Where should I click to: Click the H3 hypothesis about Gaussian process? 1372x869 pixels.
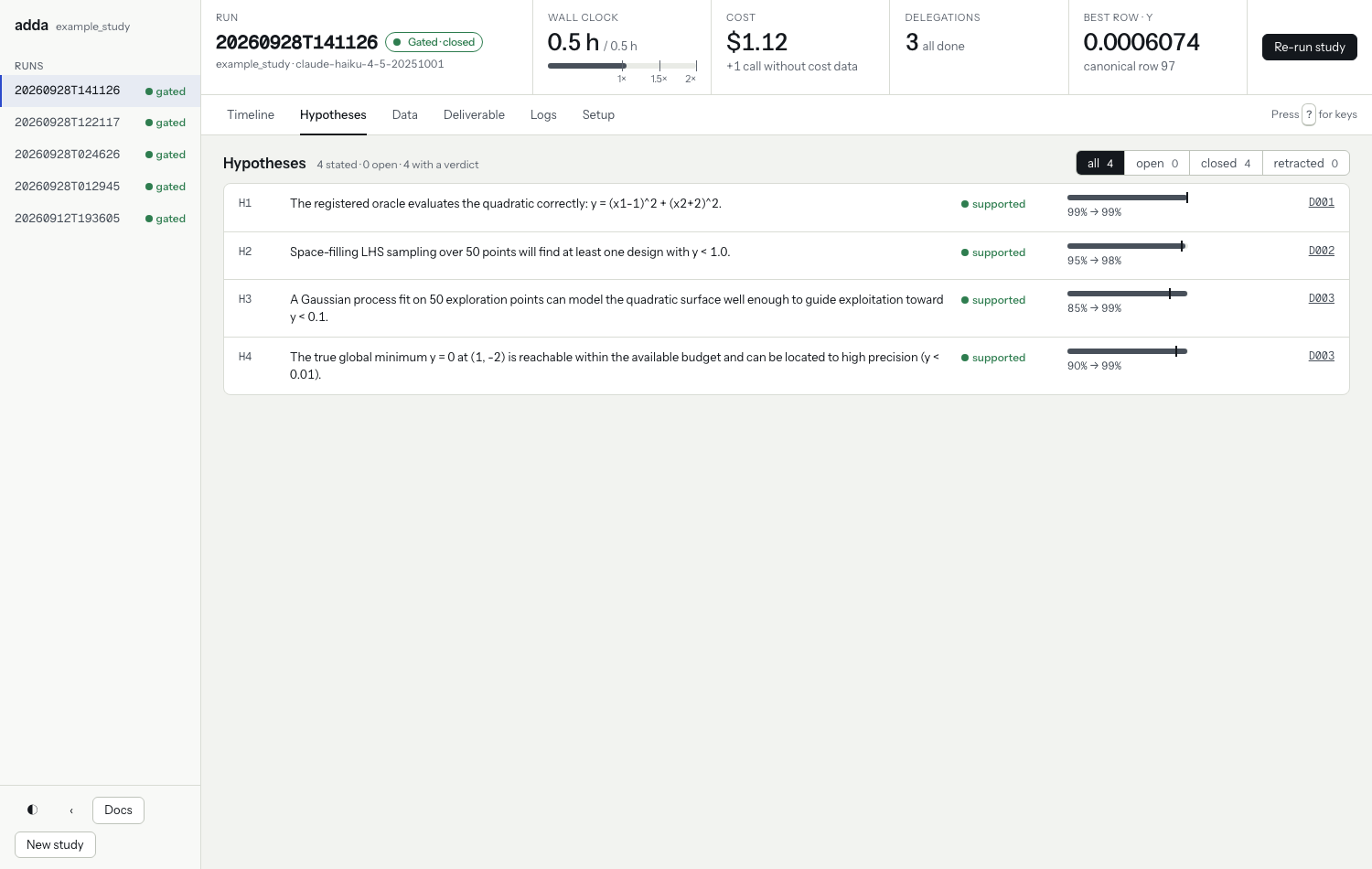(x=616, y=308)
